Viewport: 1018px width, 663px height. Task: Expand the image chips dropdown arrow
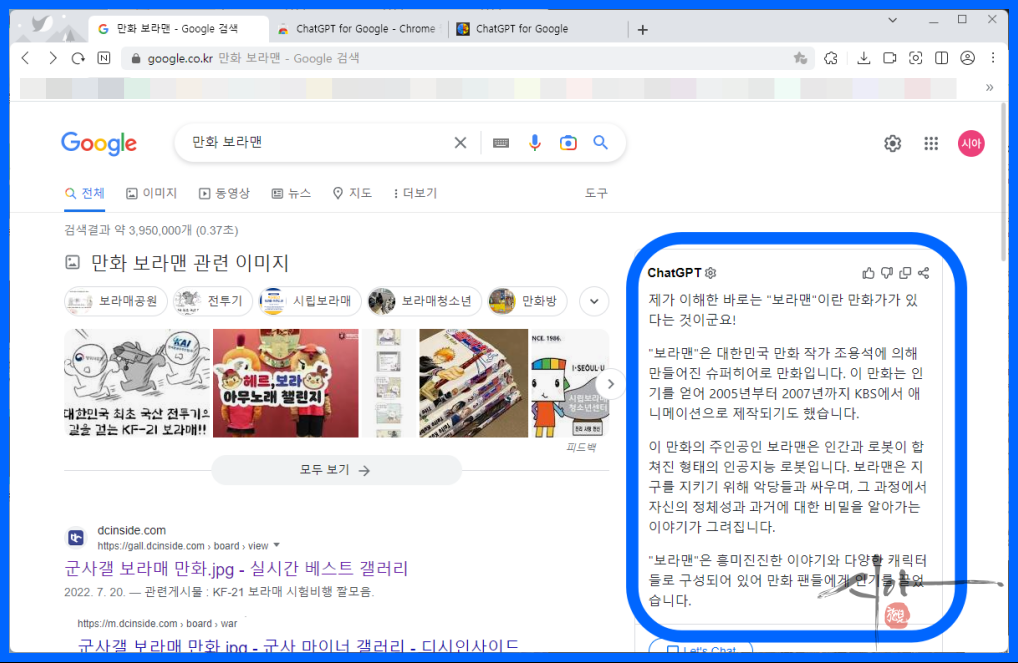[594, 301]
